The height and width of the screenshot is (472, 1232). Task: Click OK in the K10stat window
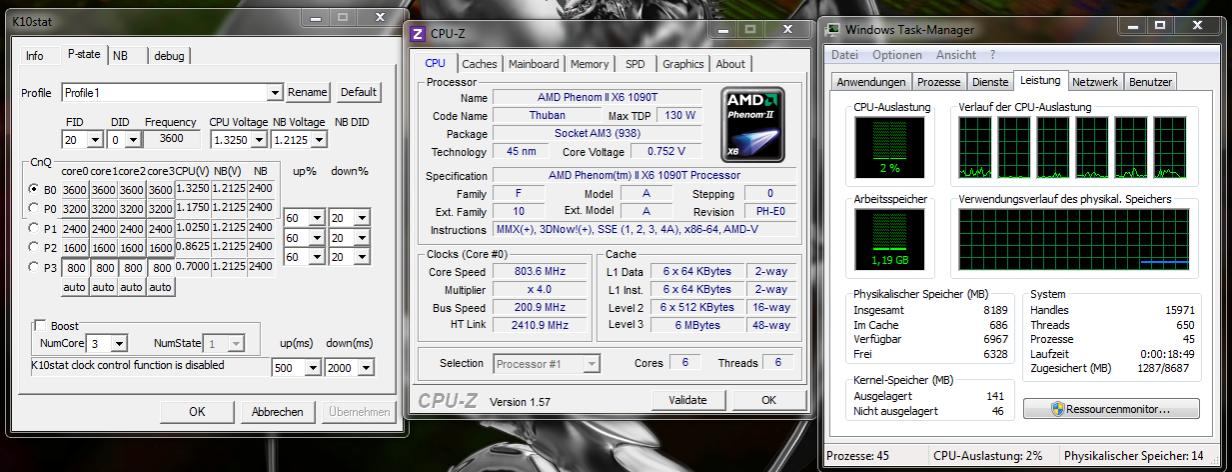tap(197, 411)
